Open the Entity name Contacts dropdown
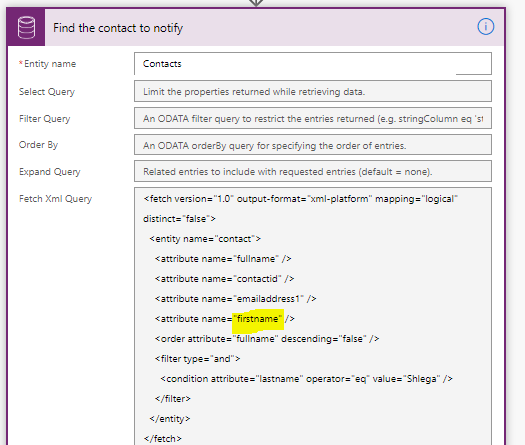Viewport: 525px width, 445px height. 313,64
